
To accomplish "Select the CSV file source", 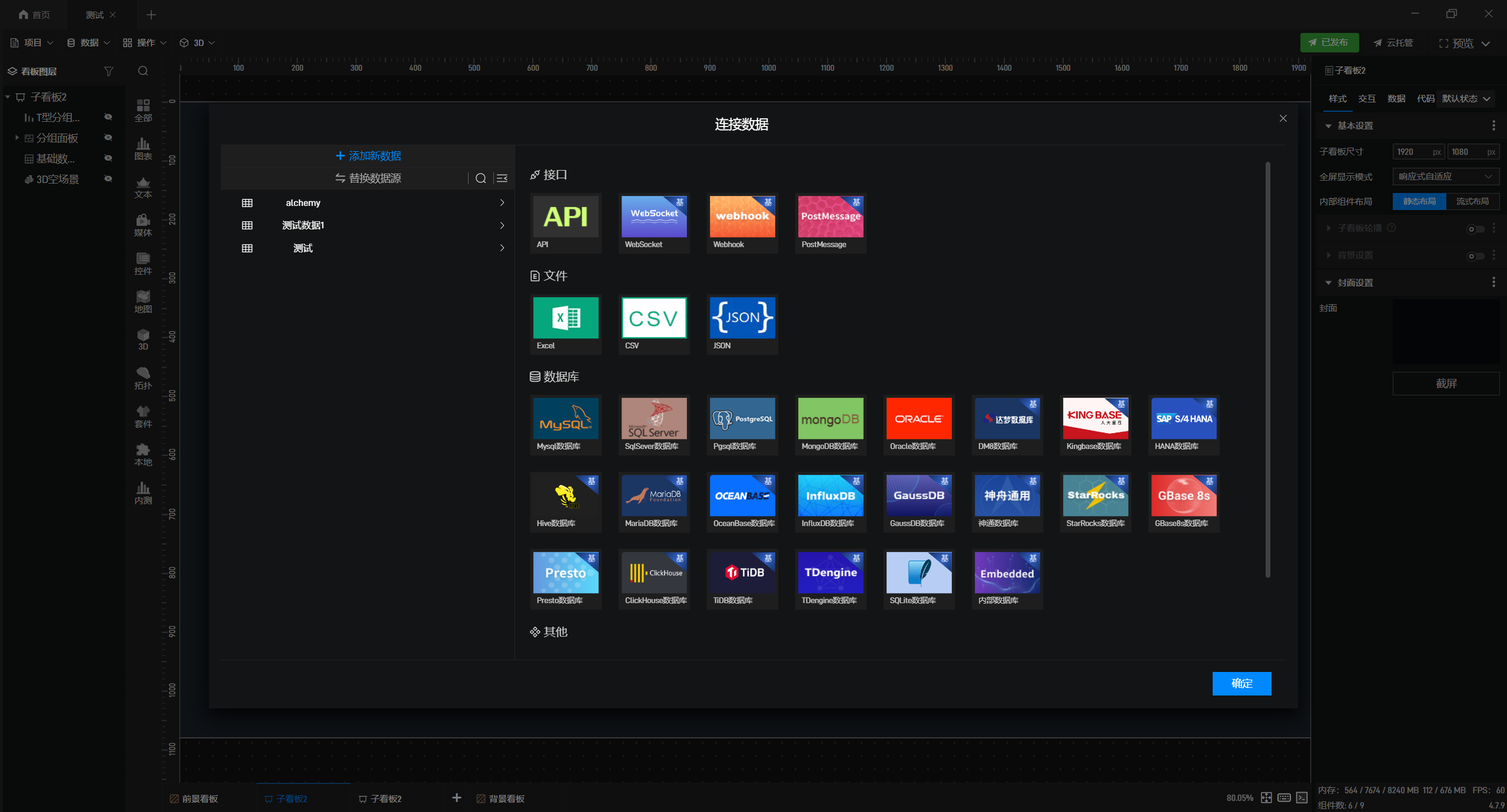I will coord(654,324).
